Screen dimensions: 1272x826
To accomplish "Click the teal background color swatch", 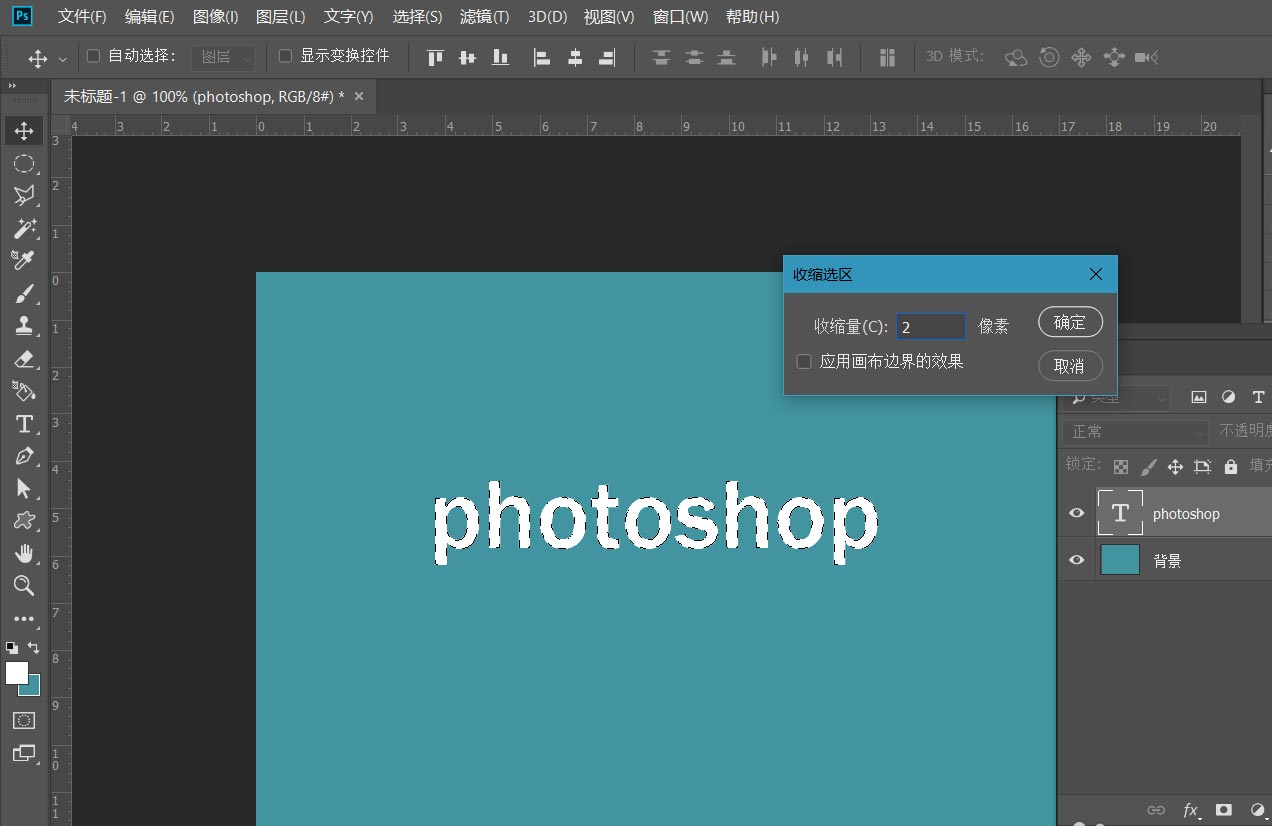I will click(34, 689).
